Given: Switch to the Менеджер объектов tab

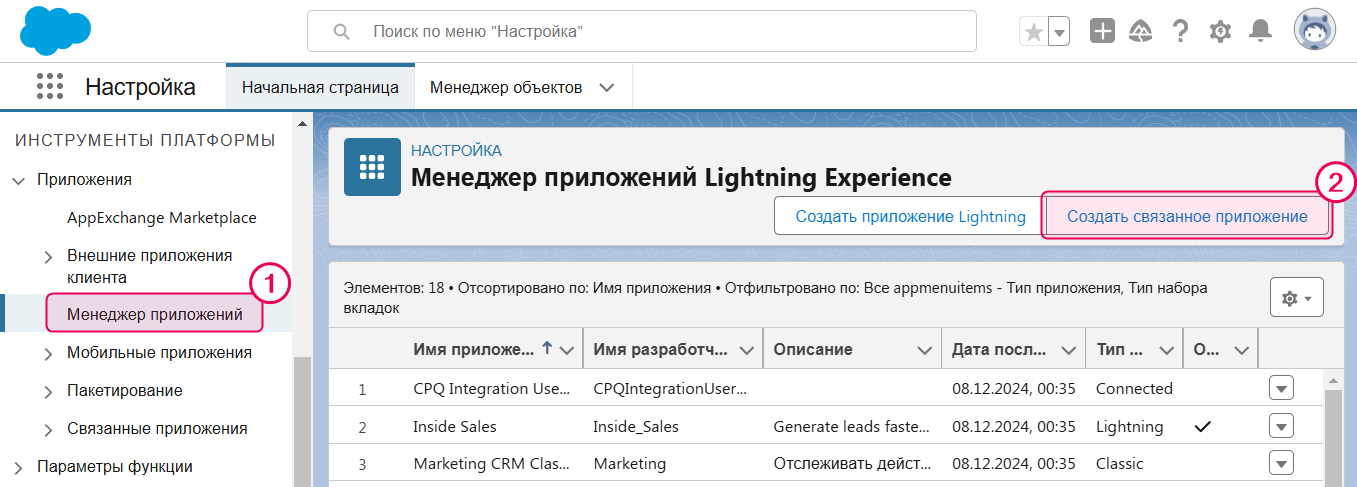Looking at the screenshot, I should click(506, 87).
